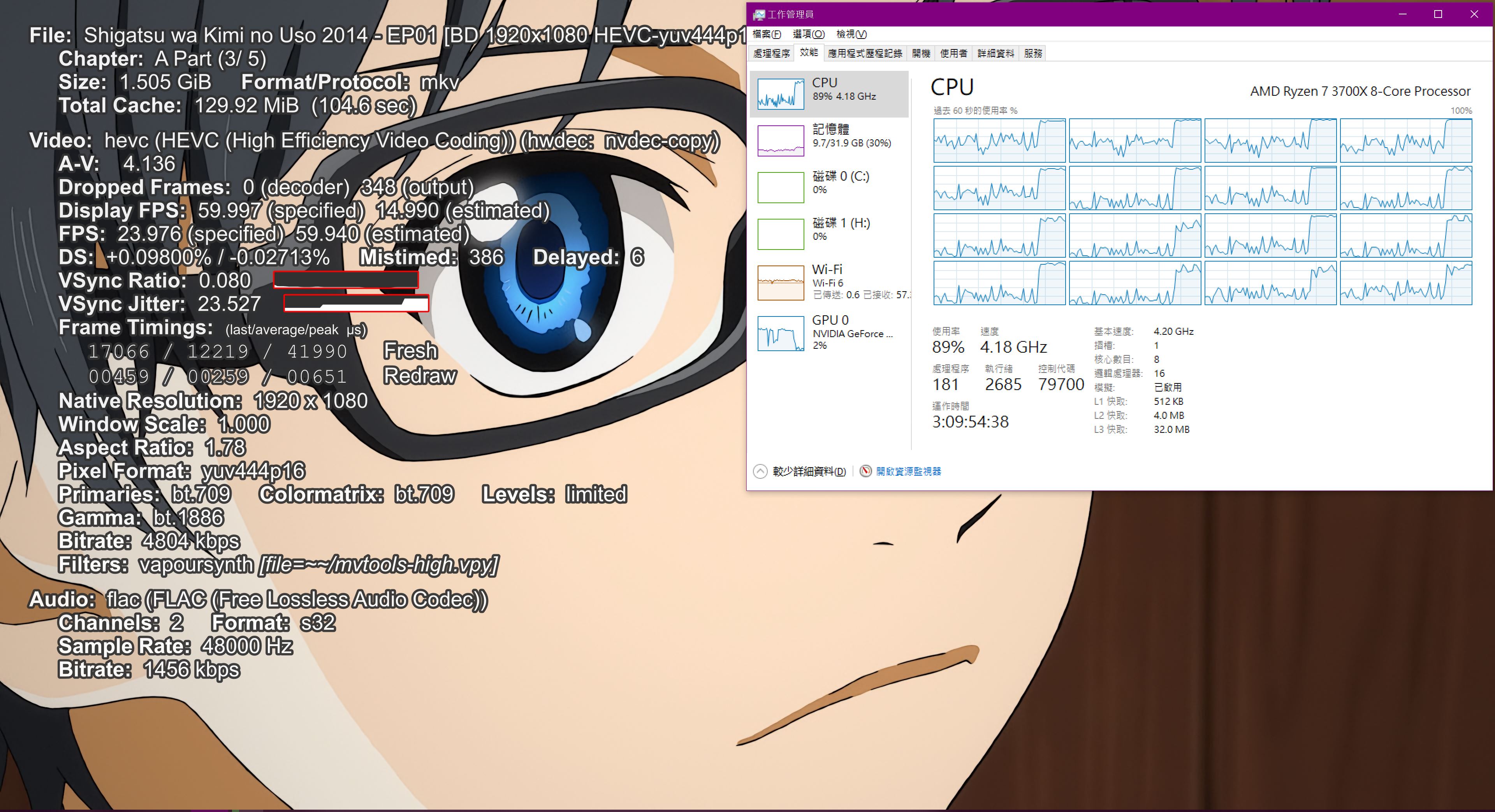Click the mpv Total Cache 129.92 MiB line
The image size is (1495, 812).
pos(237,105)
